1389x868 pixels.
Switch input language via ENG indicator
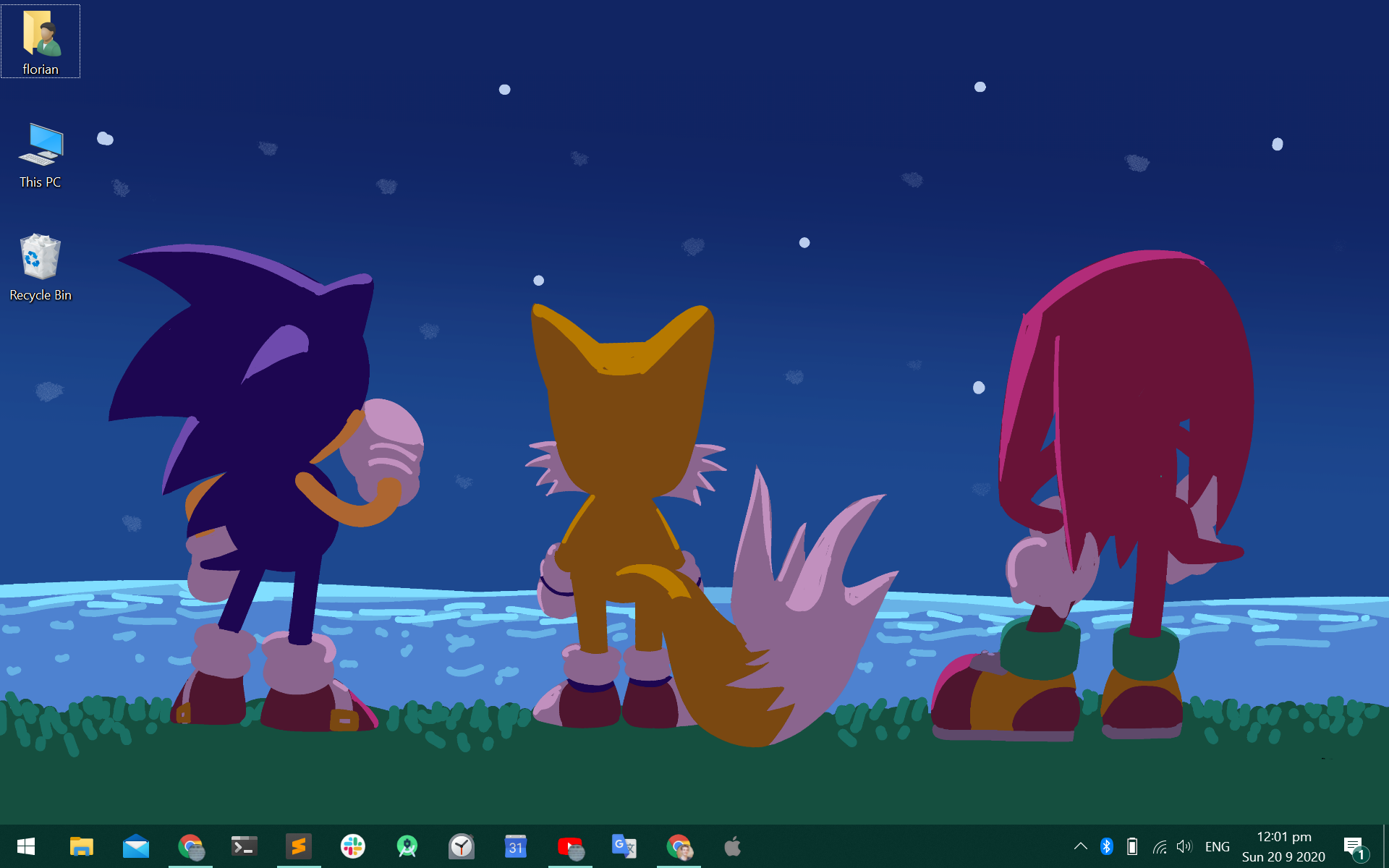(x=1217, y=846)
